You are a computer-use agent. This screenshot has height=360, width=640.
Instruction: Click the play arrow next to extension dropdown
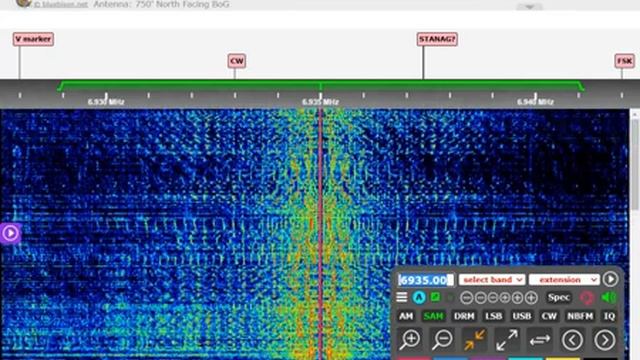[x=610, y=279]
